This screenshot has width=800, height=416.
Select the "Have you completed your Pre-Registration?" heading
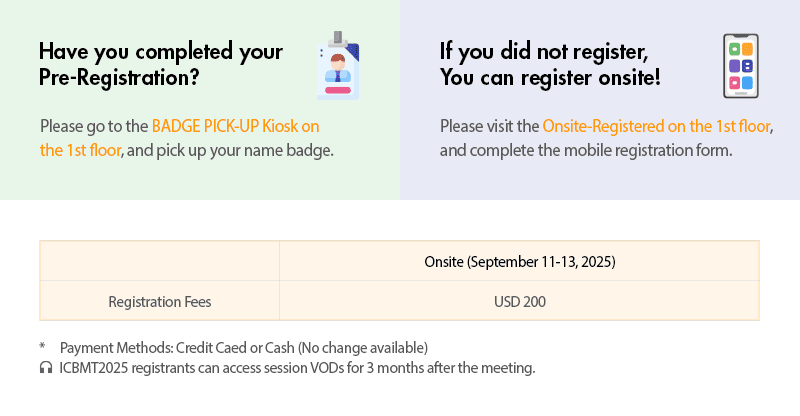tap(160, 64)
